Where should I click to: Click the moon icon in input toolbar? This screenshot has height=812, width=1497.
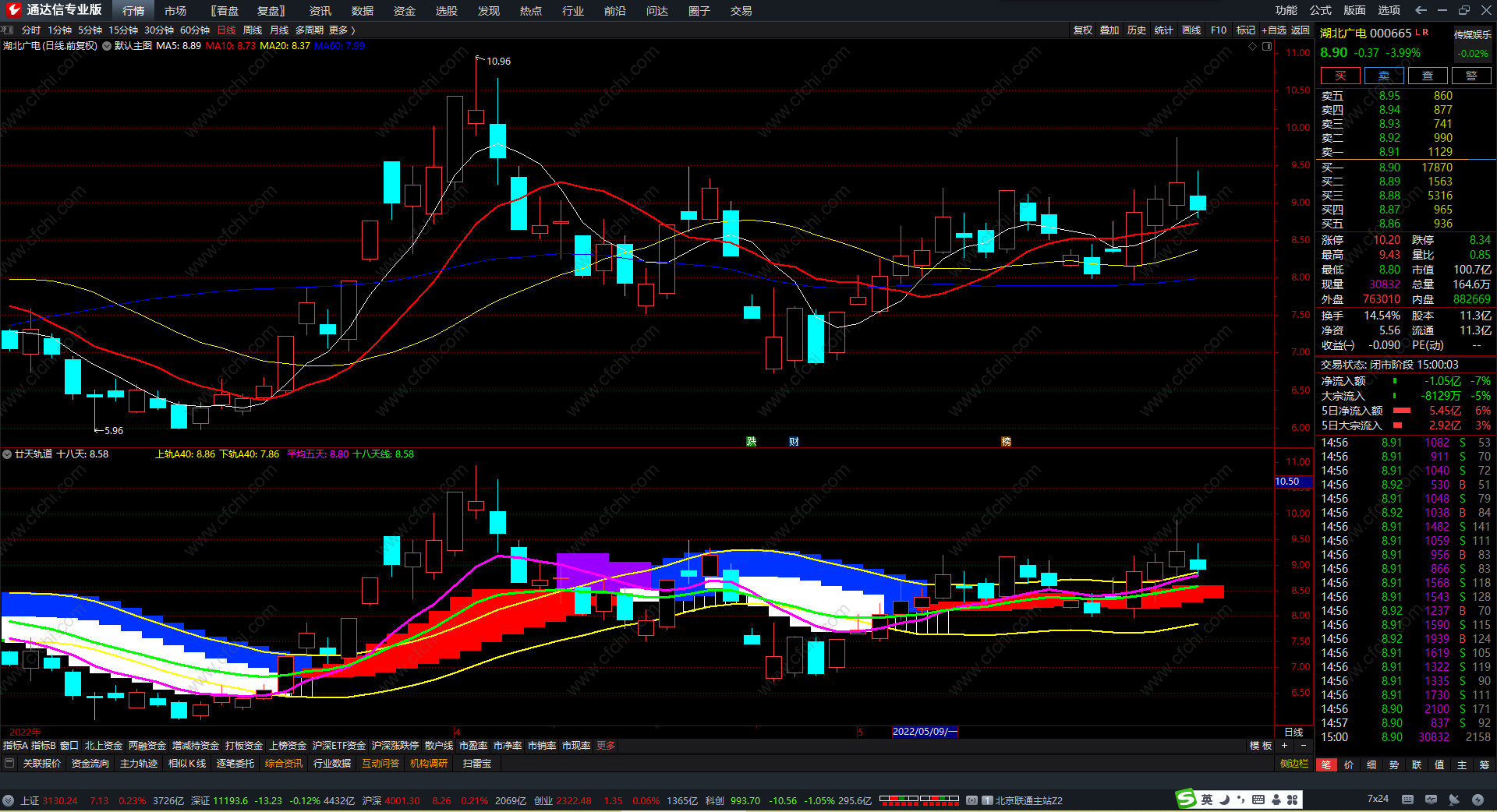pyautogui.click(x=1224, y=800)
